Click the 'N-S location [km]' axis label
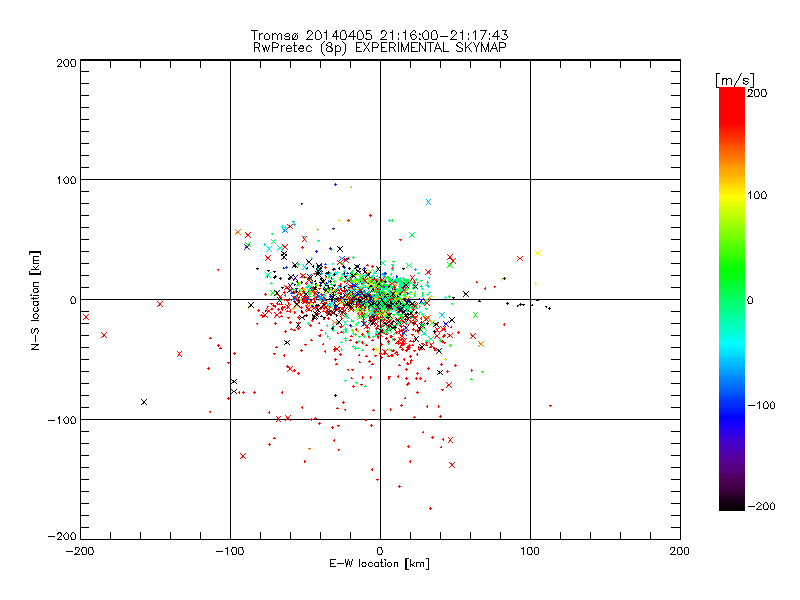 tap(35, 301)
